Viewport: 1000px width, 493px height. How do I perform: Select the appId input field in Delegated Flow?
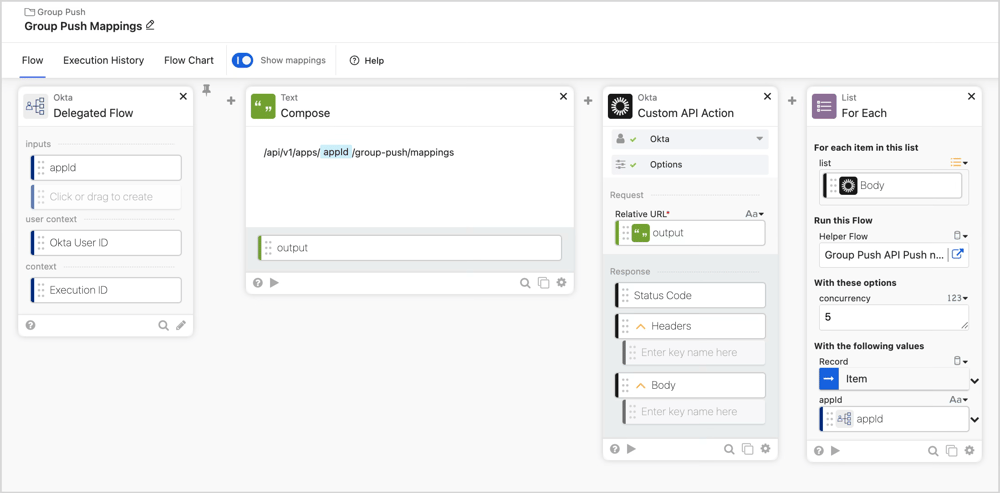pos(106,168)
